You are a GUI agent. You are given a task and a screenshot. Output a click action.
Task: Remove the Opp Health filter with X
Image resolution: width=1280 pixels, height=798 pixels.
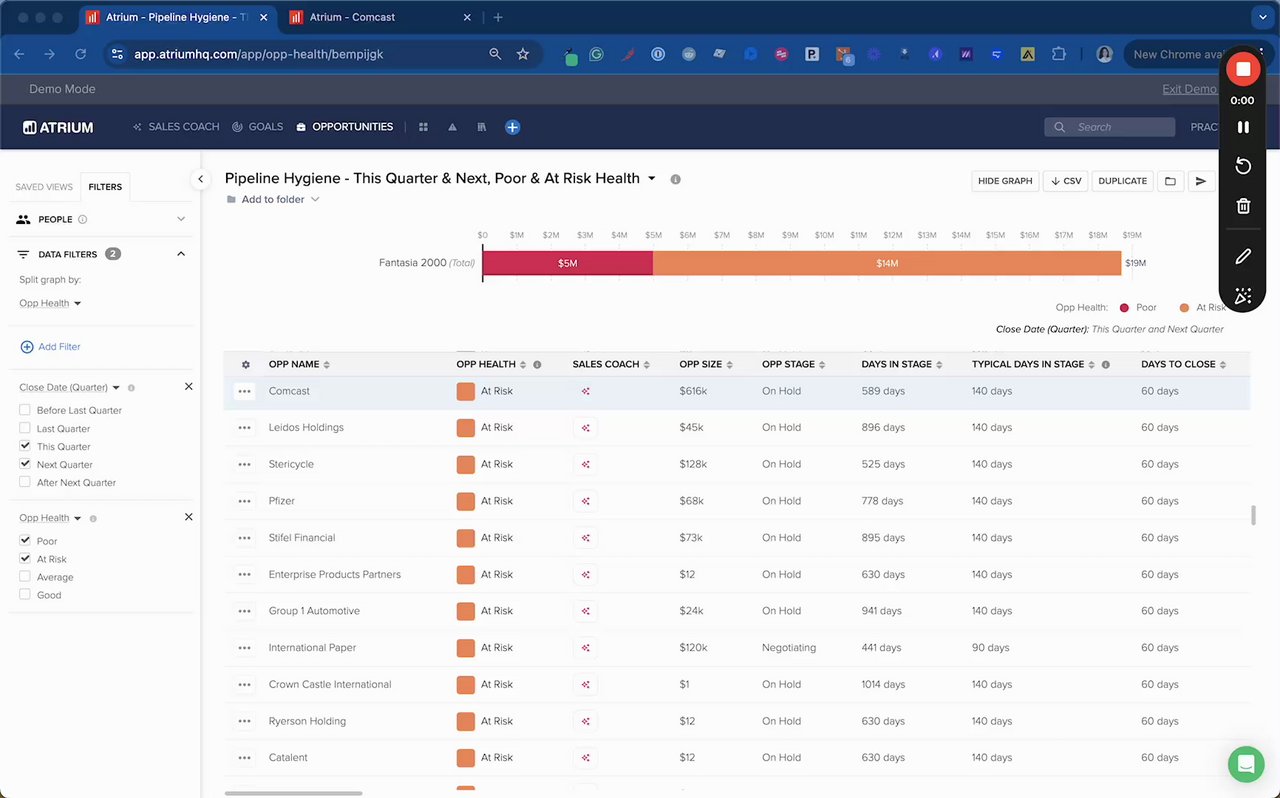[x=188, y=517]
